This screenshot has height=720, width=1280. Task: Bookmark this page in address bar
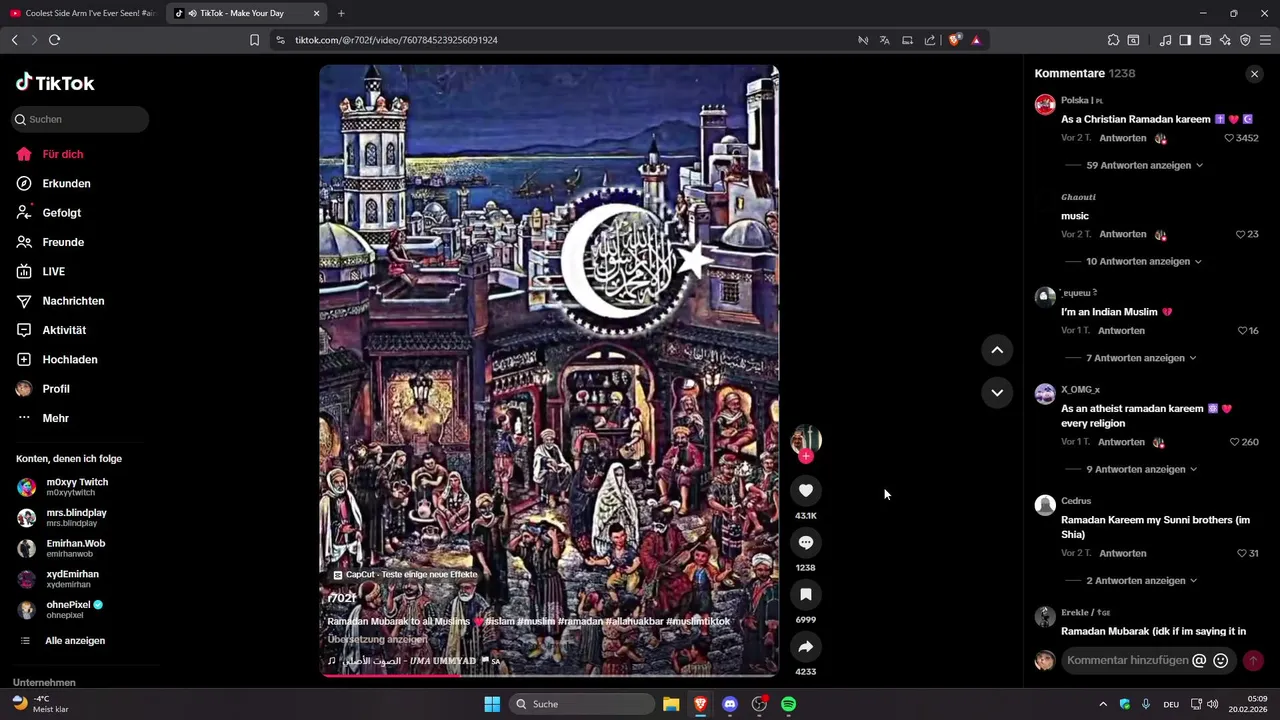click(x=254, y=40)
